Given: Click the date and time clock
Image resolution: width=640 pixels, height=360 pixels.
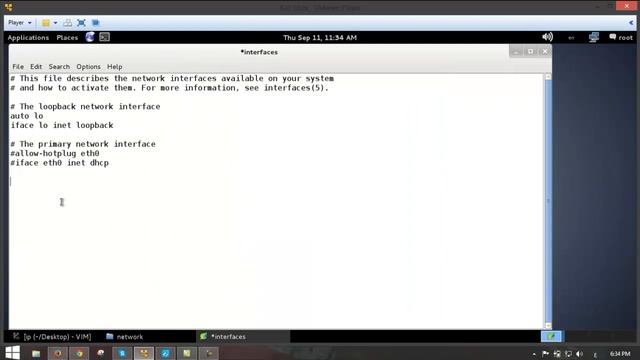Looking at the screenshot, I should coord(320,38).
